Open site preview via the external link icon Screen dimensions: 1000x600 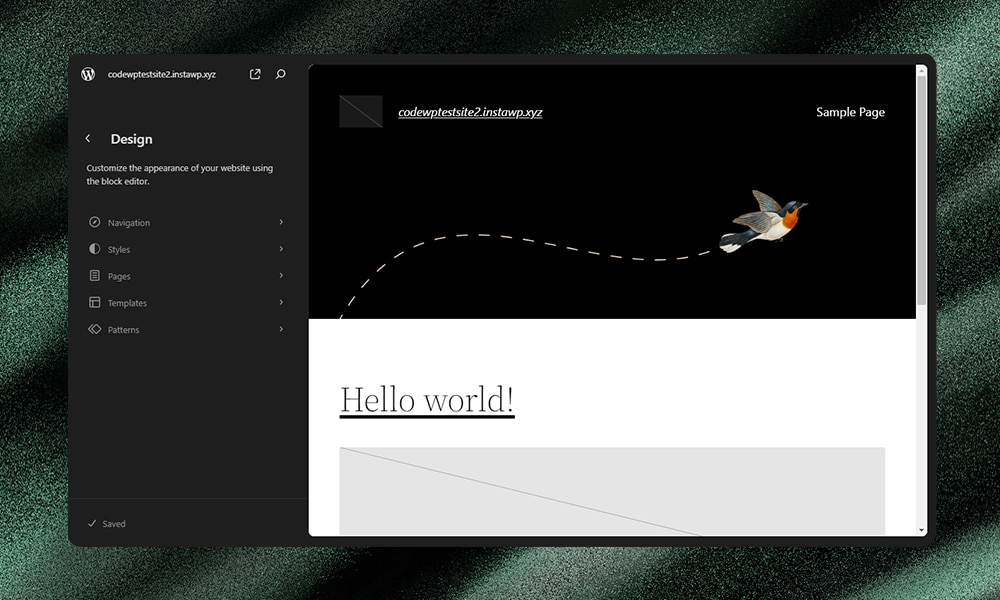pos(254,73)
